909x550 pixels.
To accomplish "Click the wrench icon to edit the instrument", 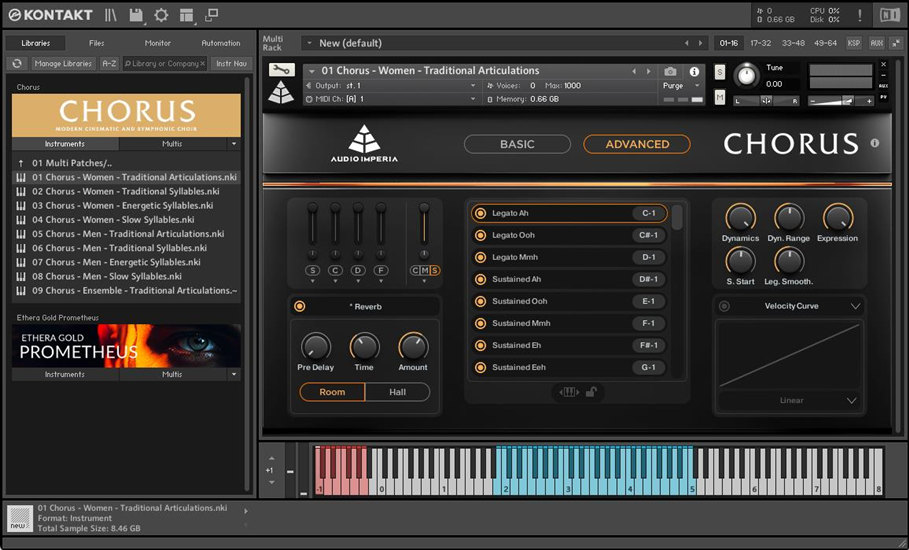I will pyautogui.click(x=281, y=70).
